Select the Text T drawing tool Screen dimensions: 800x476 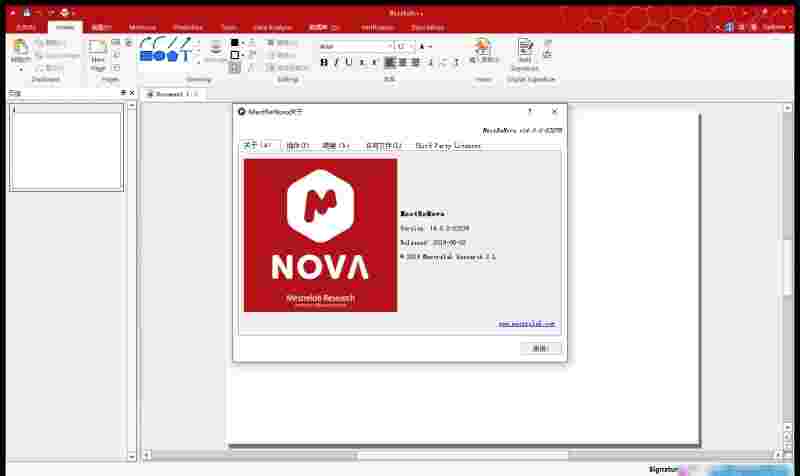click(186, 56)
